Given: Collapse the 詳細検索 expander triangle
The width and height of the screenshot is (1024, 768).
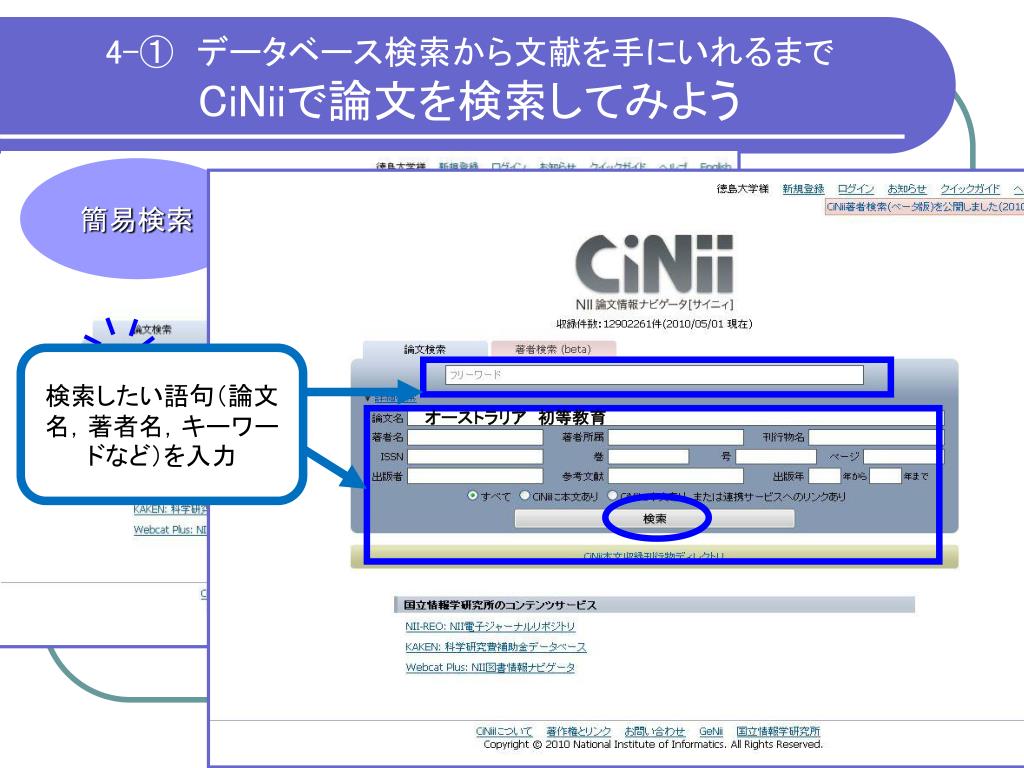Looking at the screenshot, I should click(367, 398).
